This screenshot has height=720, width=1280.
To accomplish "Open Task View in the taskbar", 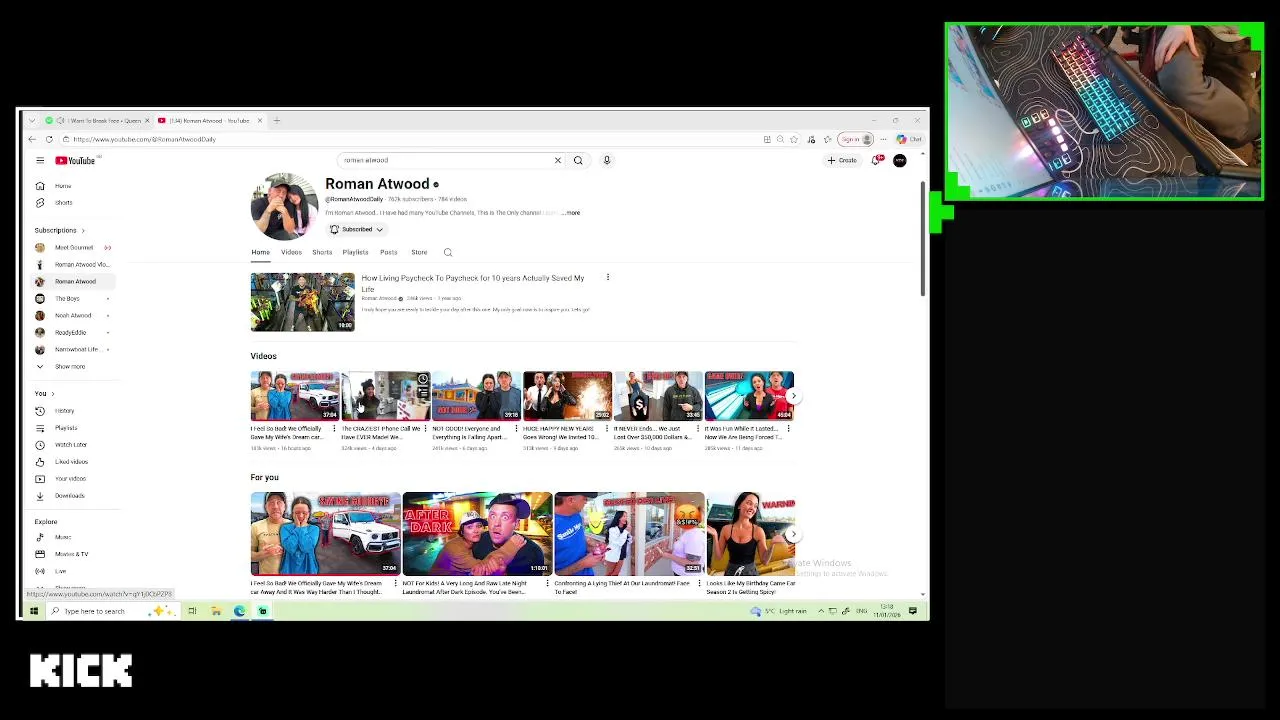I will pos(192,611).
